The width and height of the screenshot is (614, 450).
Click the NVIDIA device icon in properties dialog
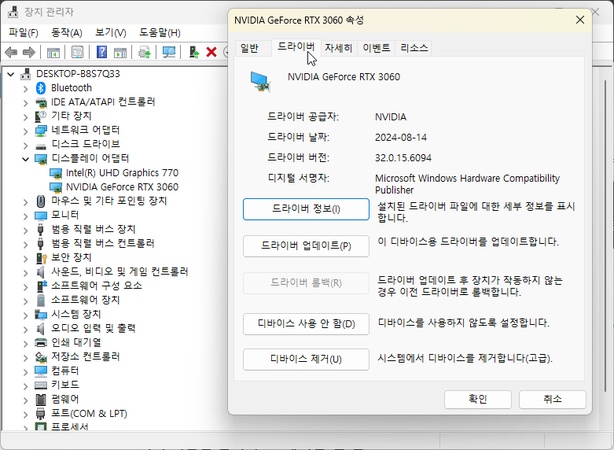pyautogui.click(x=260, y=81)
